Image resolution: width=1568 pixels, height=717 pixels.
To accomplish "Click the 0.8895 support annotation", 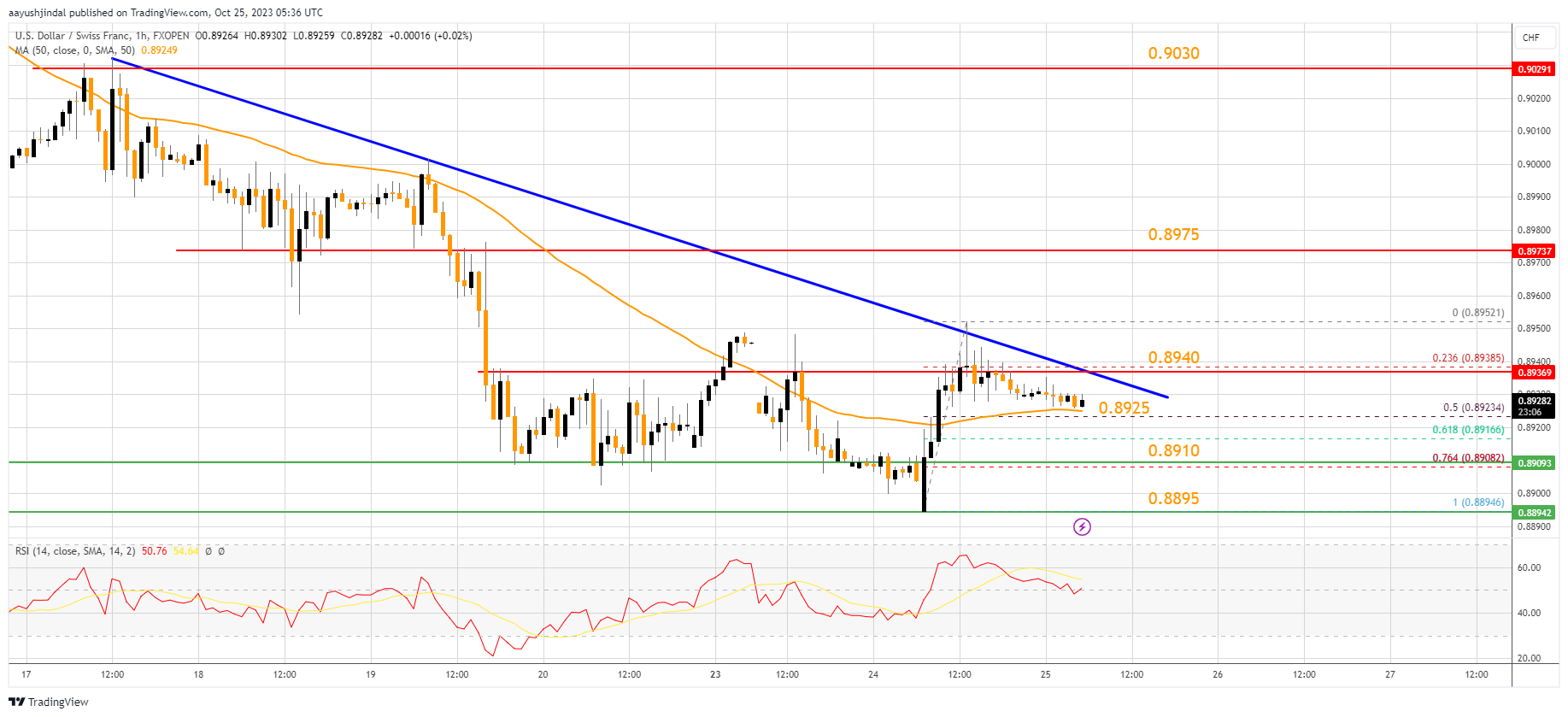I will pos(1173,498).
